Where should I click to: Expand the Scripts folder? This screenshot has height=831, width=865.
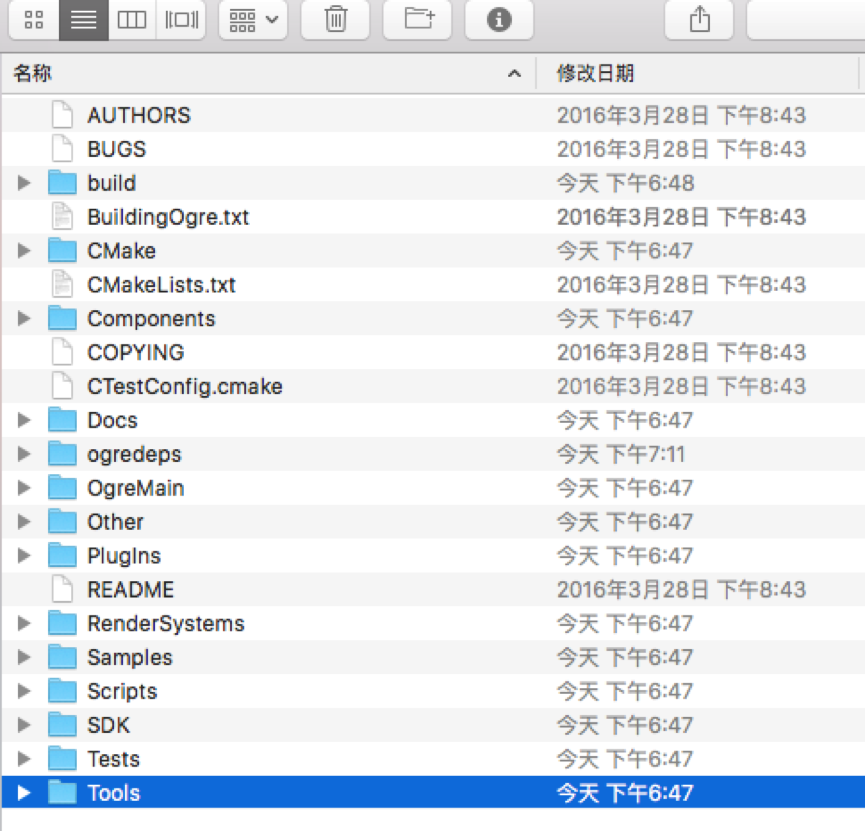pos(24,691)
